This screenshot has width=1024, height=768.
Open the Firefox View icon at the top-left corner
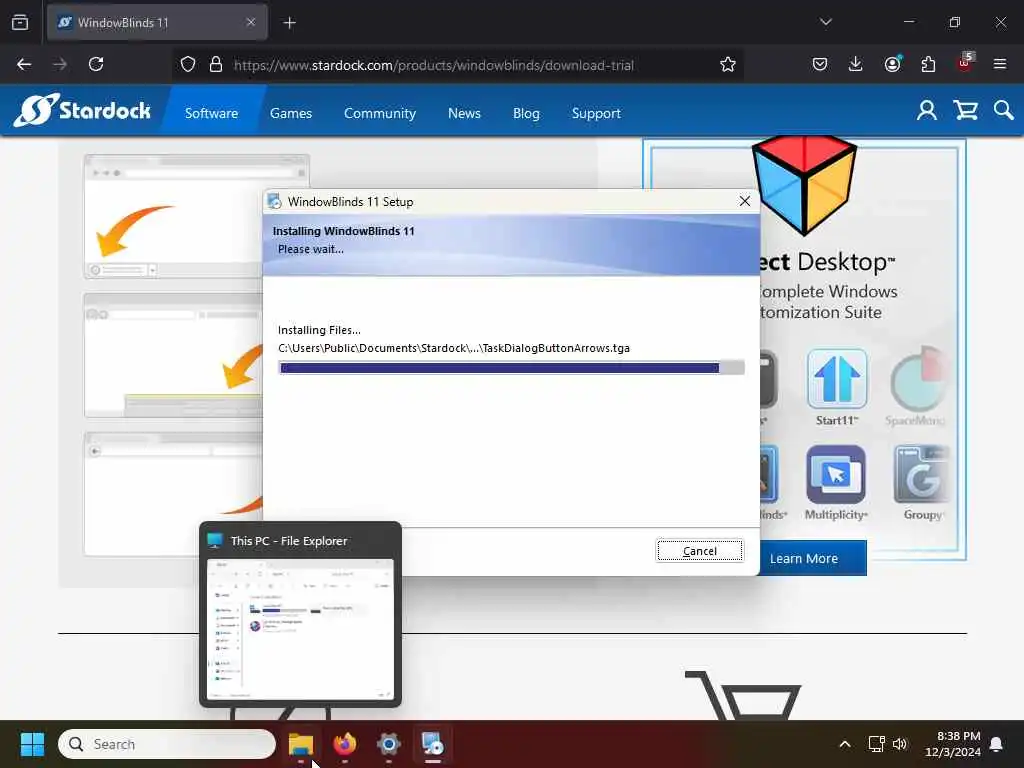[x=20, y=22]
